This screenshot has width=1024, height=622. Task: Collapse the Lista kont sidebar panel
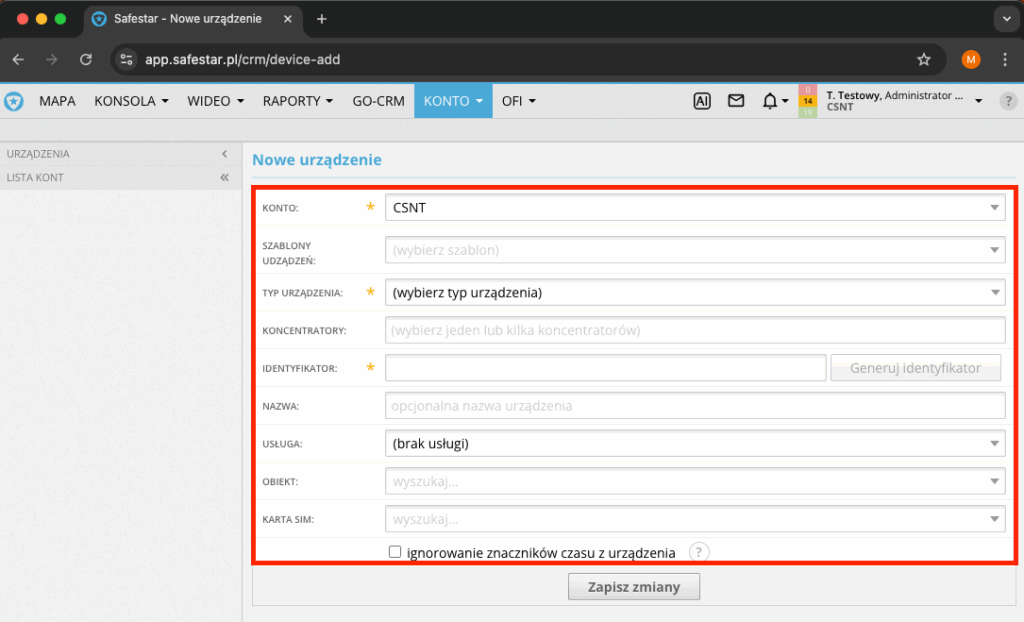[224, 177]
